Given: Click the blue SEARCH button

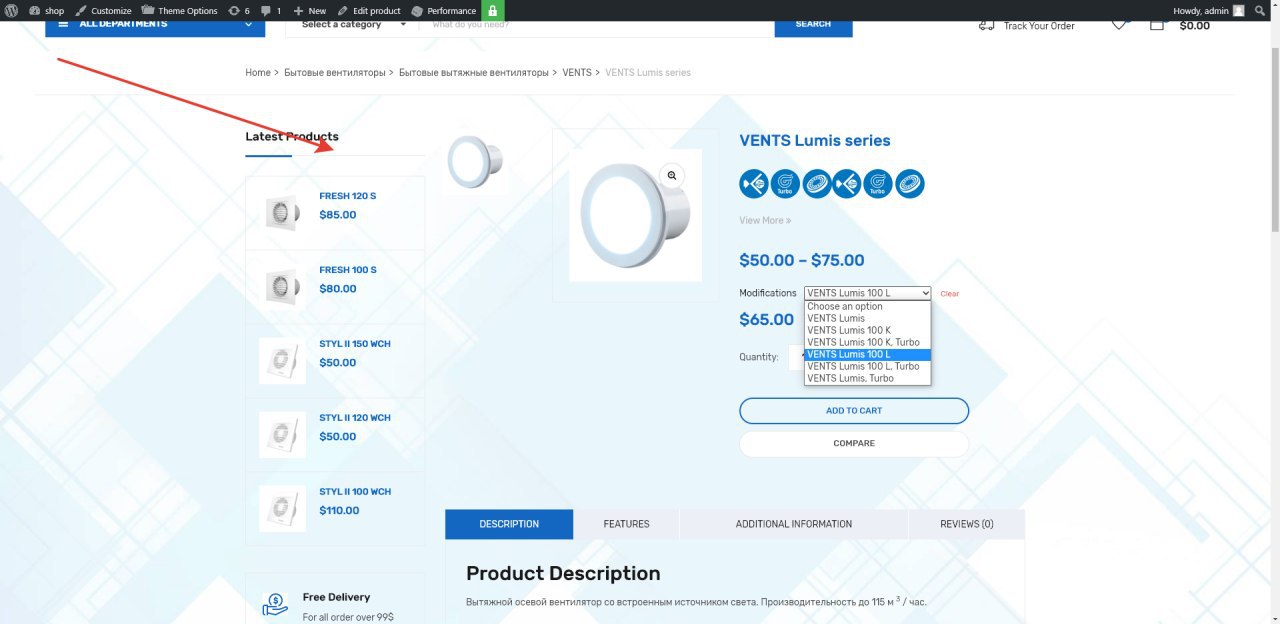Looking at the screenshot, I should [x=813, y=24].
